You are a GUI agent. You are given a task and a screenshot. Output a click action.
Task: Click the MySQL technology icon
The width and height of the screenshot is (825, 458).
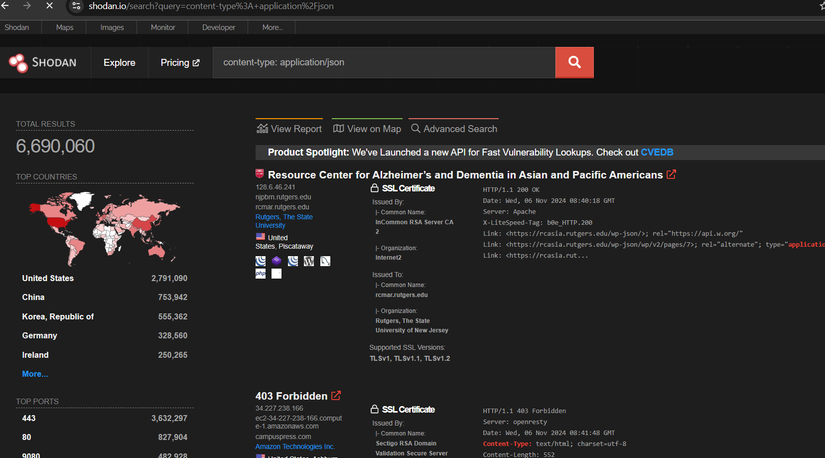pos(325,261)
